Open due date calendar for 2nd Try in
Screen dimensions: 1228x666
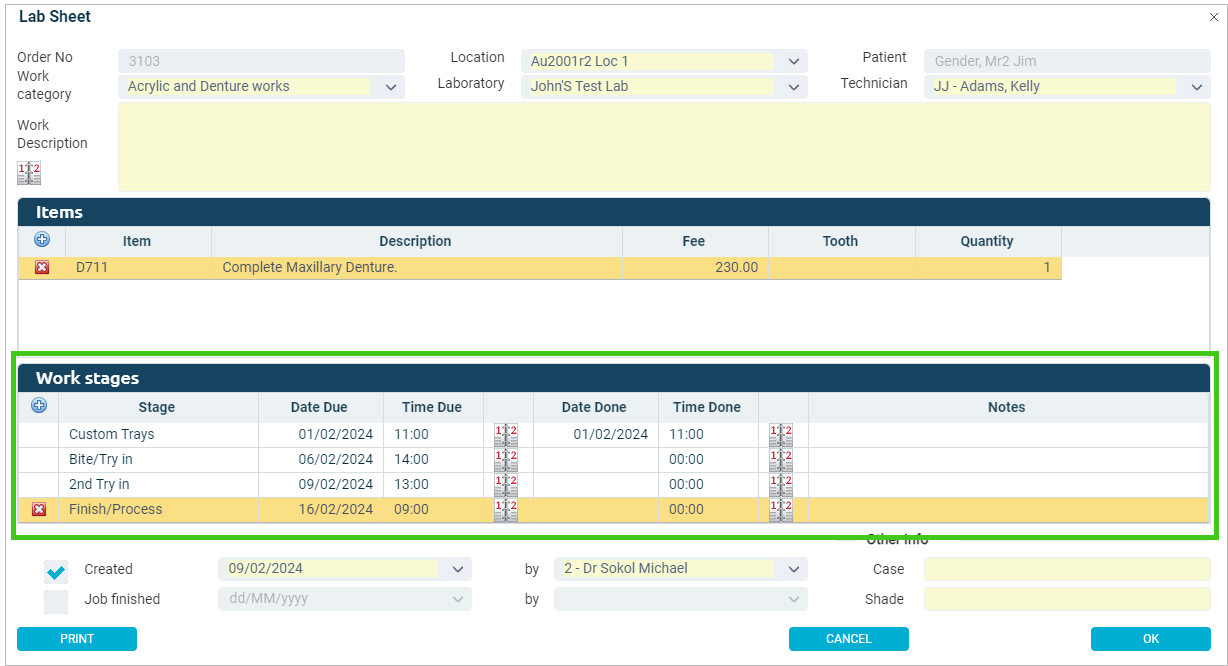pyautogui.click(x=506, y=485)
